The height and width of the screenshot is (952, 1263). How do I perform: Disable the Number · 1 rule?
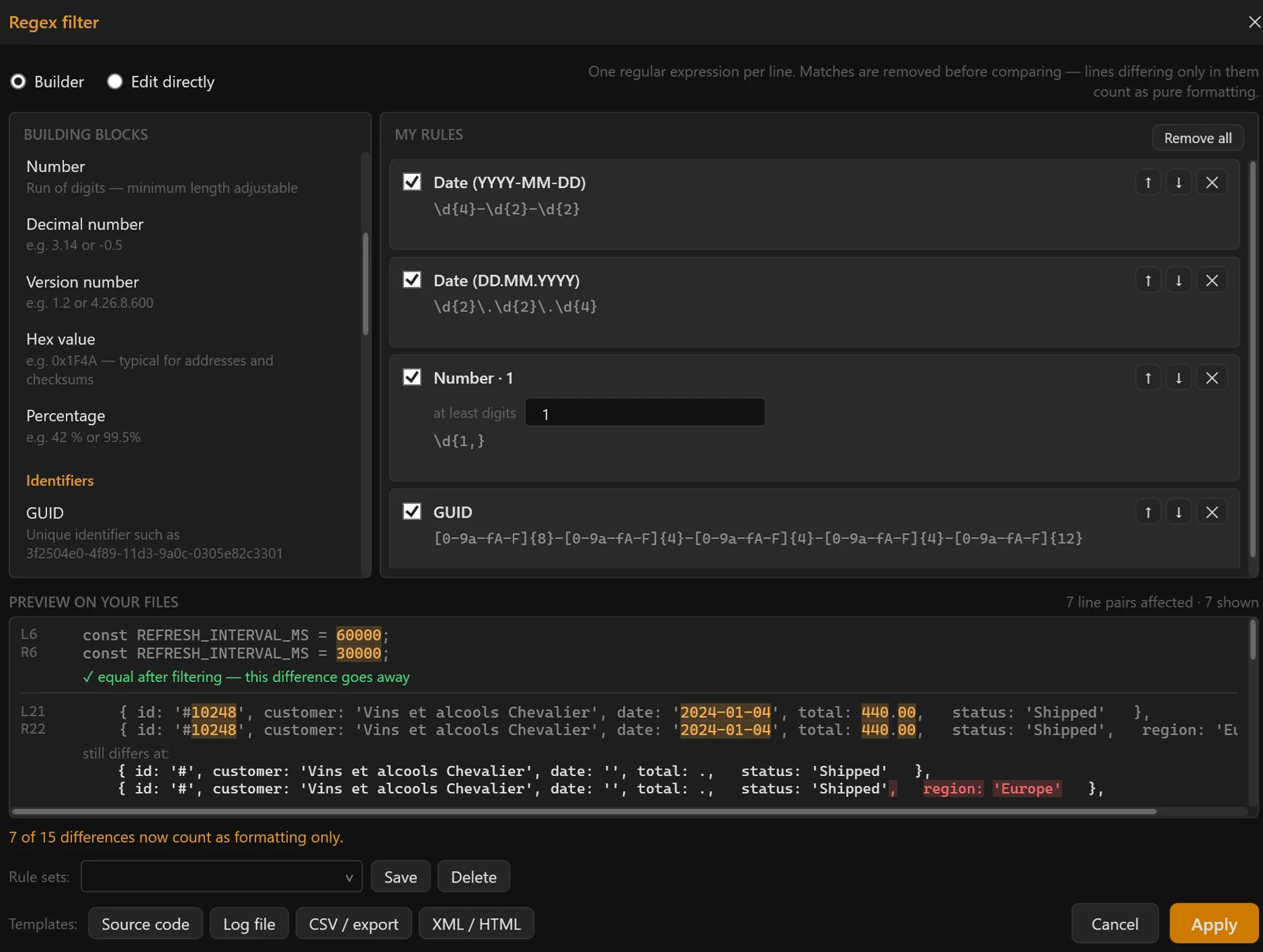[x=412, y=377]
